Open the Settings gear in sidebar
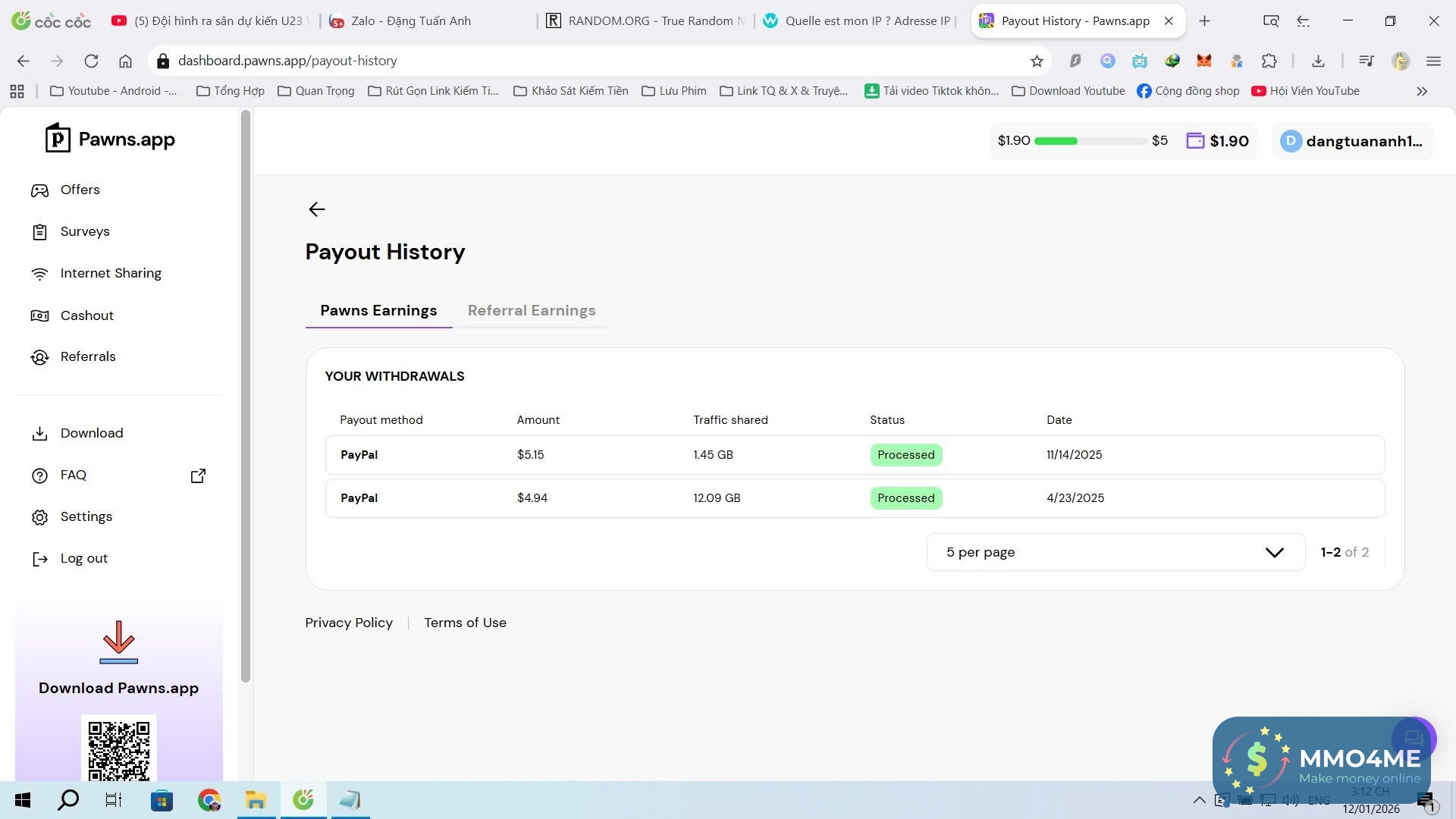 tap(39, 517)
